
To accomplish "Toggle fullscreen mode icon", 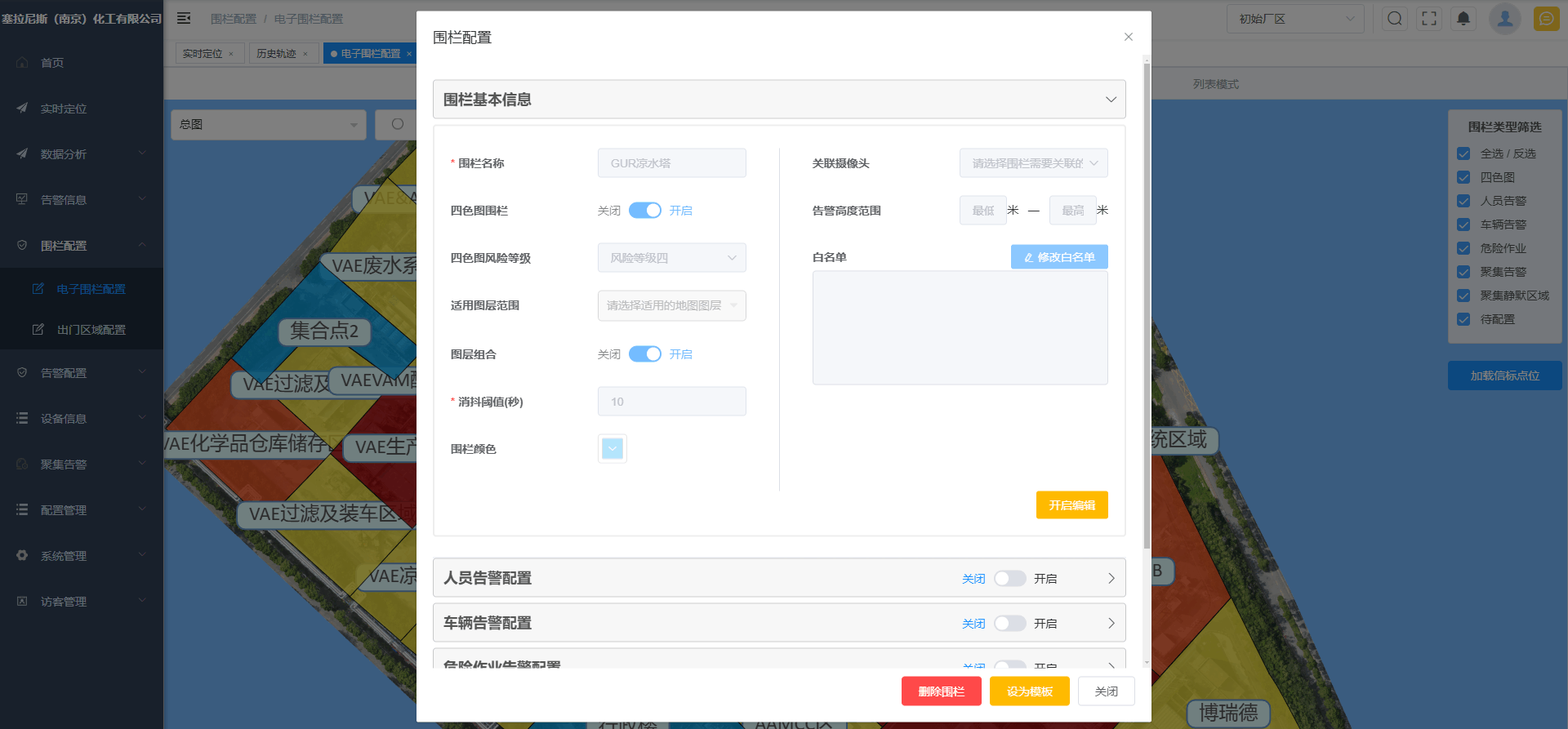I will coord(1429,18).
